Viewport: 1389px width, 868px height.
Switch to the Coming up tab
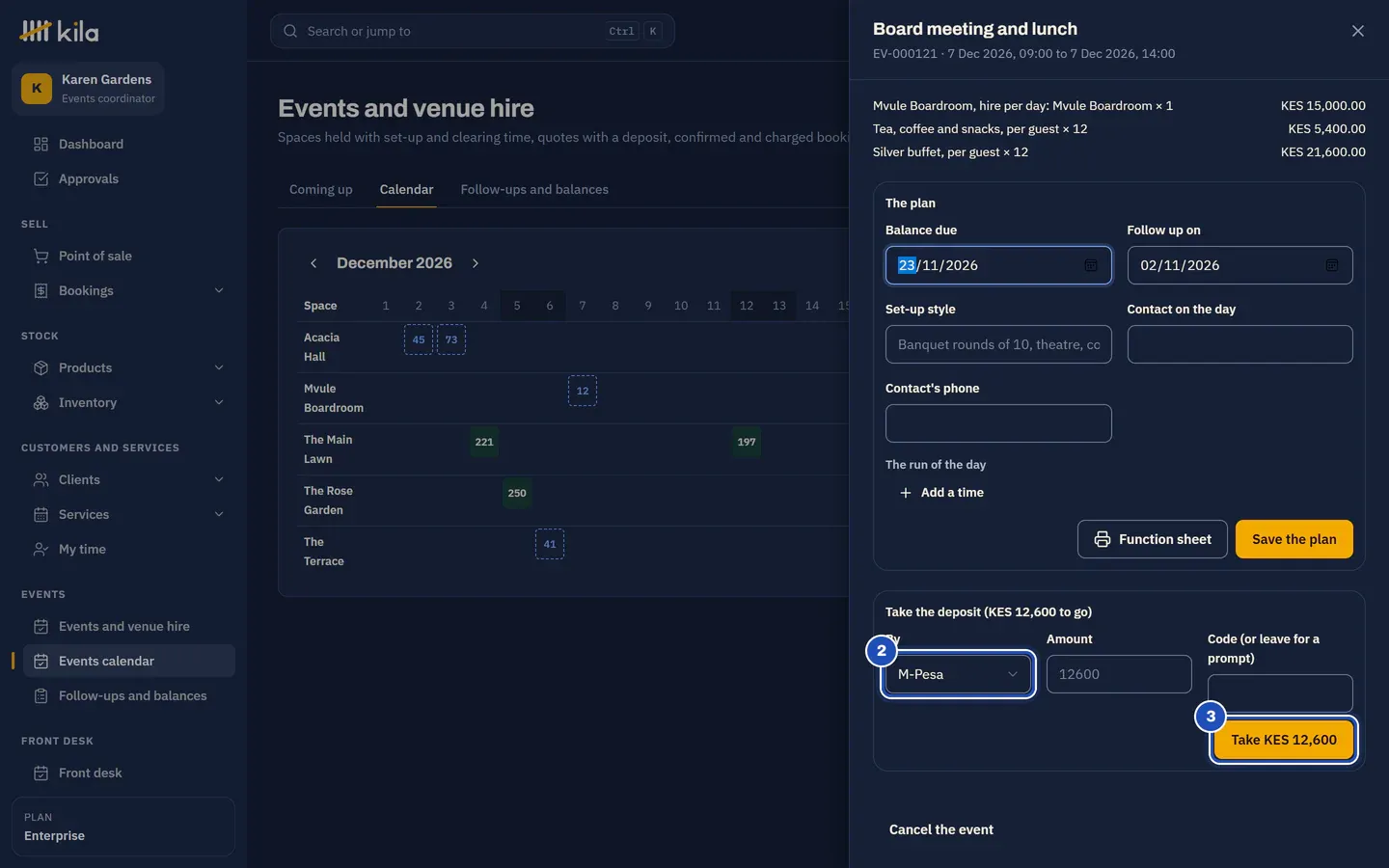tap(321, 189)
